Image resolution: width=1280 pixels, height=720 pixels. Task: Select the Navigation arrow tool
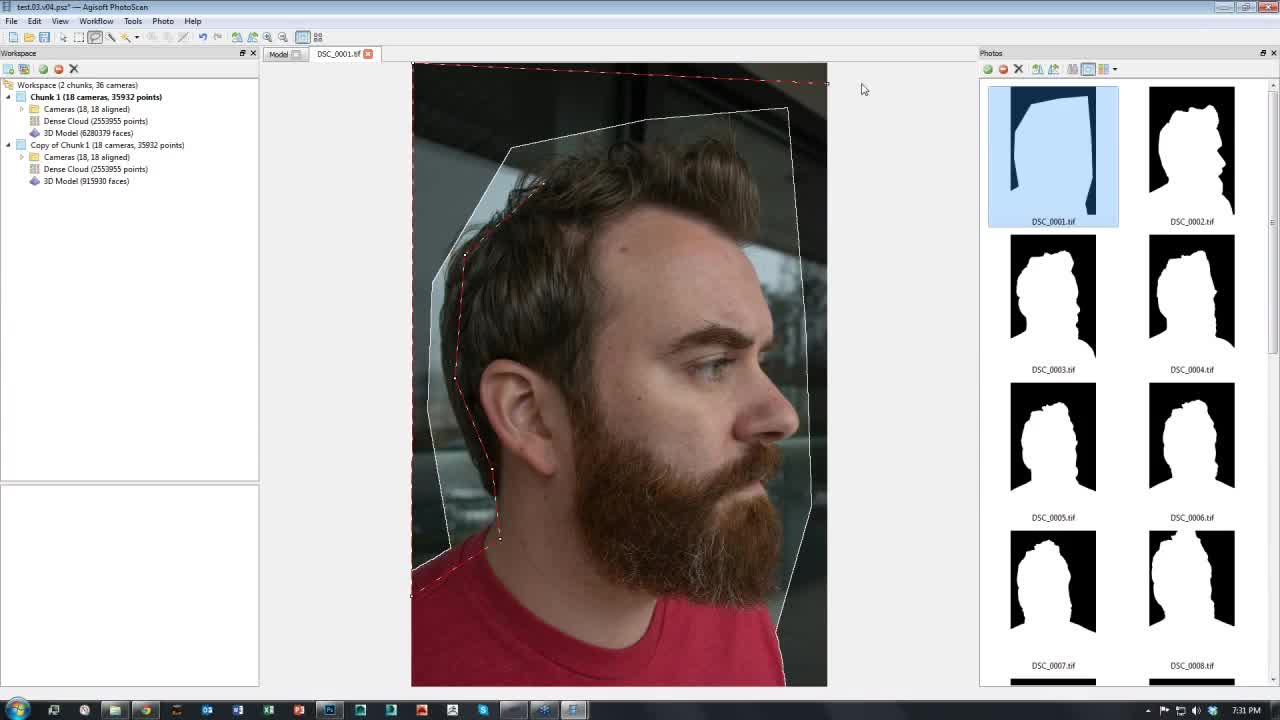coord(63,37)
